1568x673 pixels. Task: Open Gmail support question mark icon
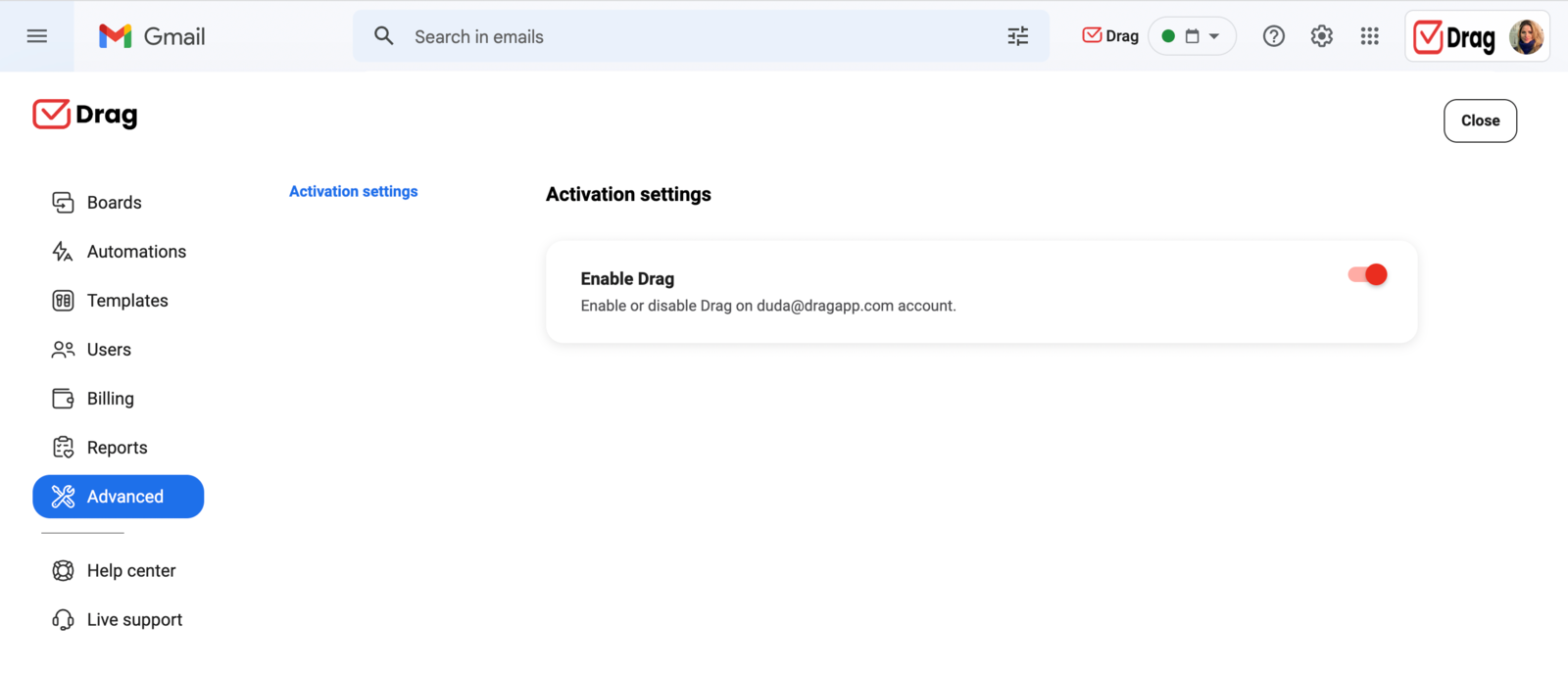[x=1273, y=36]
